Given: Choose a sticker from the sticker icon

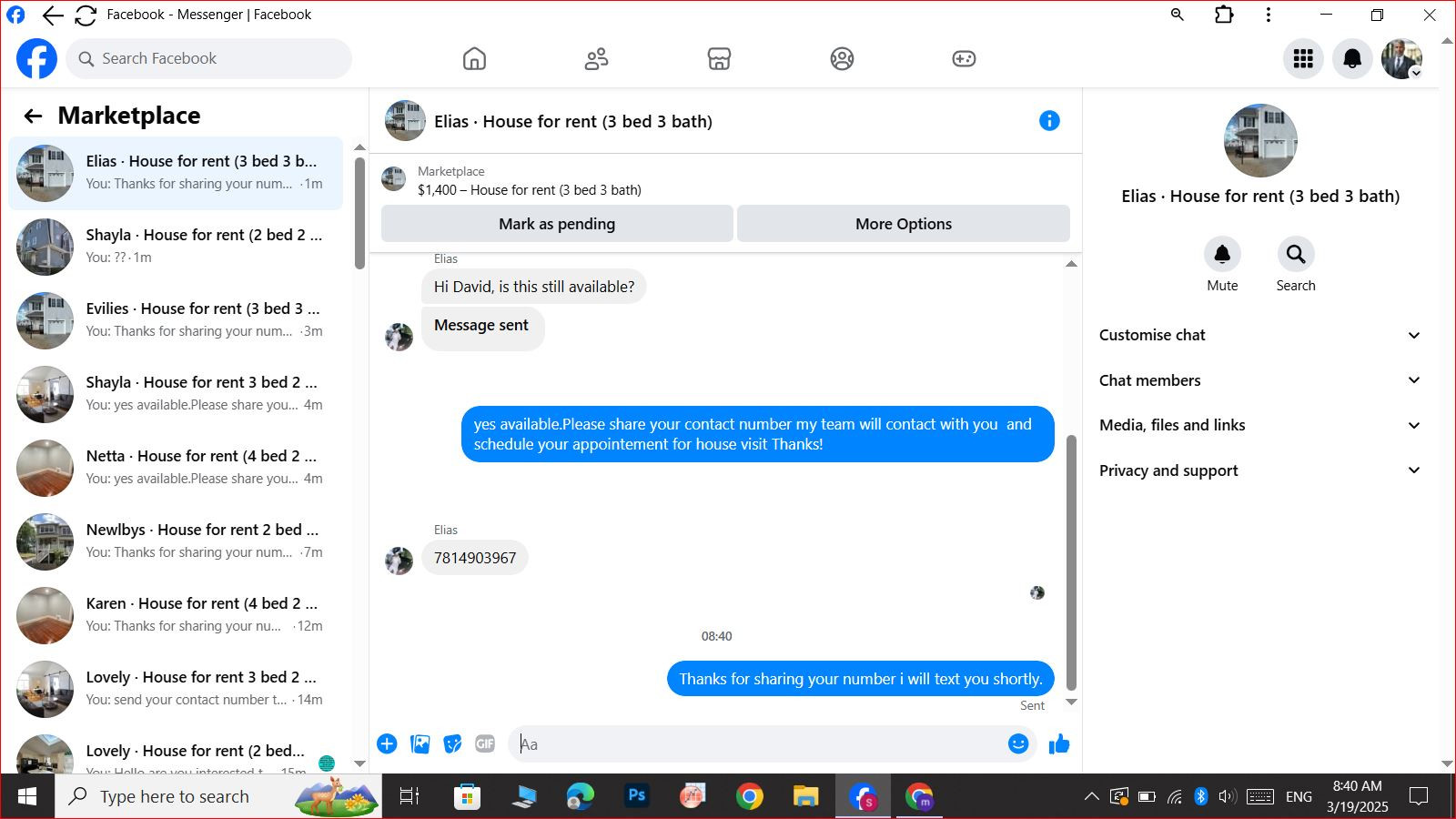Looking at the screenshot, I should click(x=452, y=744).
